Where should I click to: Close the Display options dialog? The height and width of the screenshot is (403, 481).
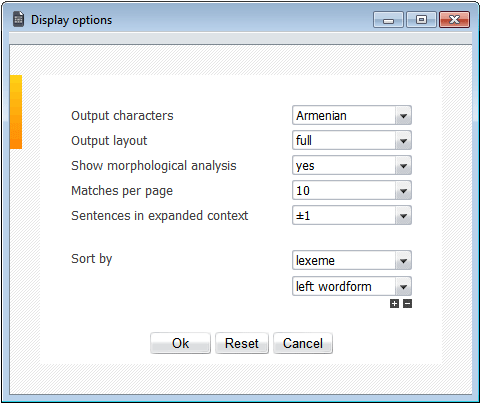(455, 20)
